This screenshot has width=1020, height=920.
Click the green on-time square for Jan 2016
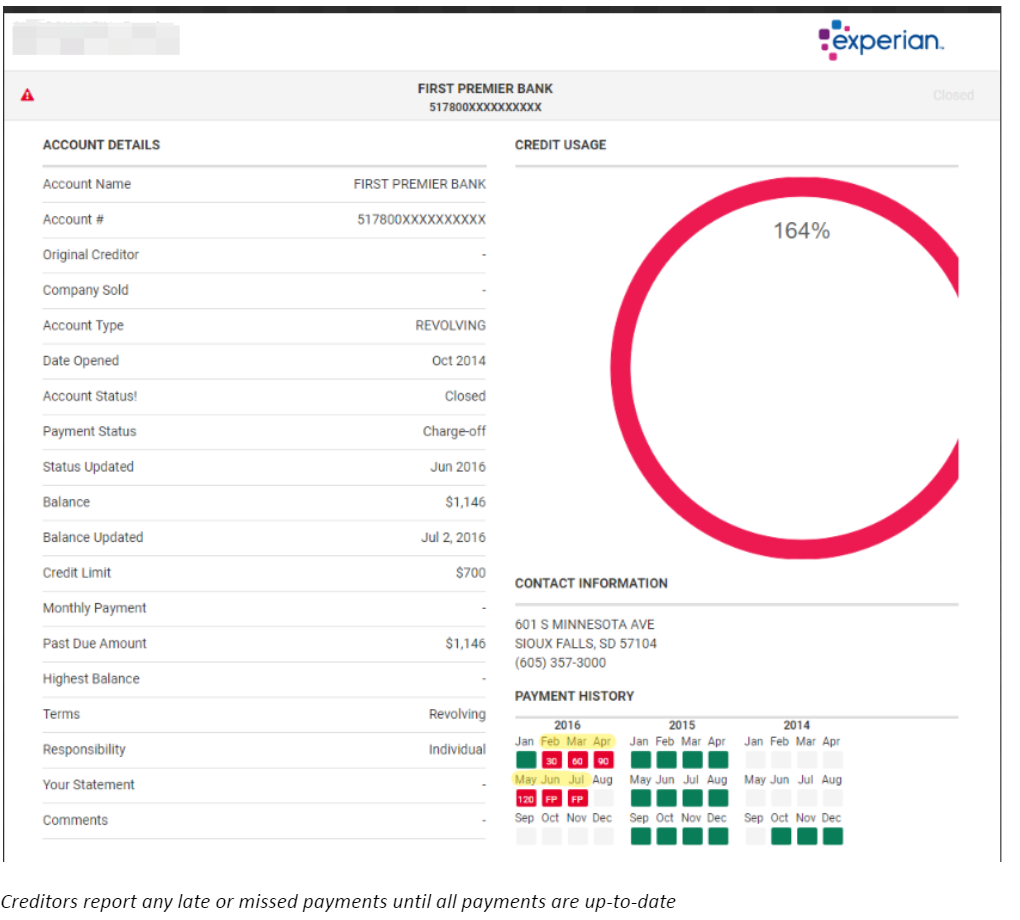(526, 760)
